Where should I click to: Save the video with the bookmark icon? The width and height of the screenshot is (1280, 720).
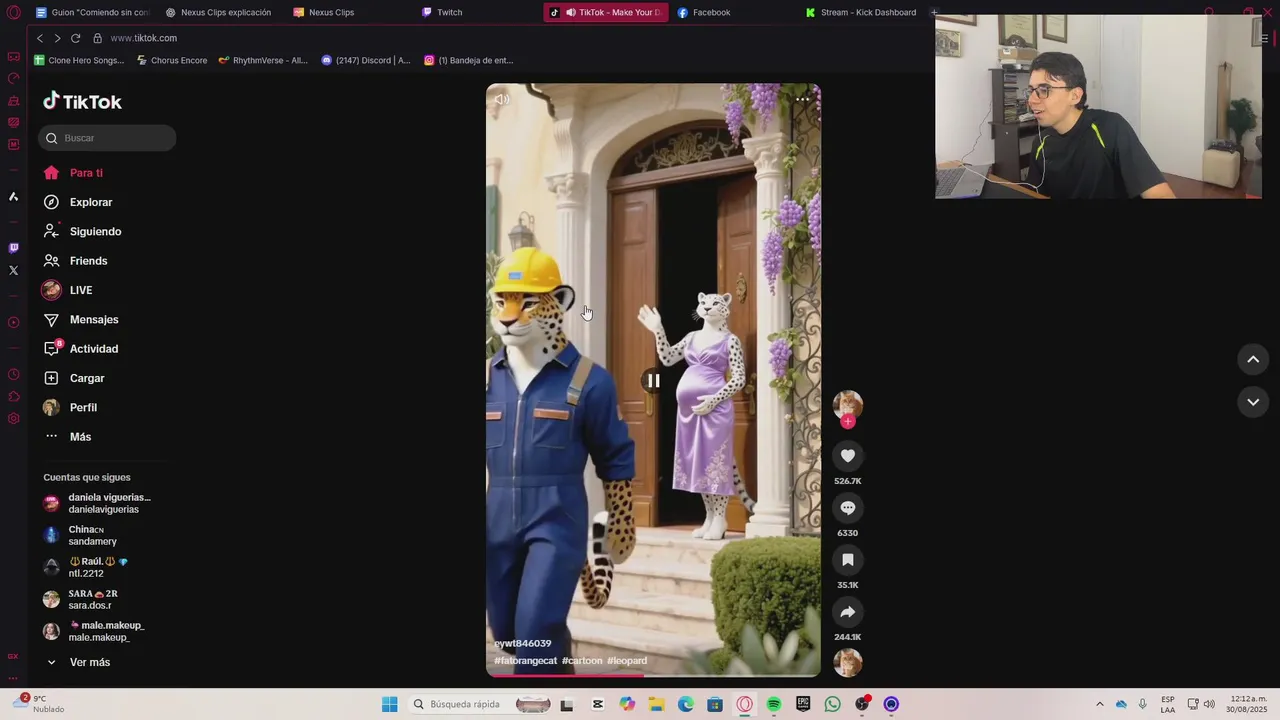tap(848, 560)
